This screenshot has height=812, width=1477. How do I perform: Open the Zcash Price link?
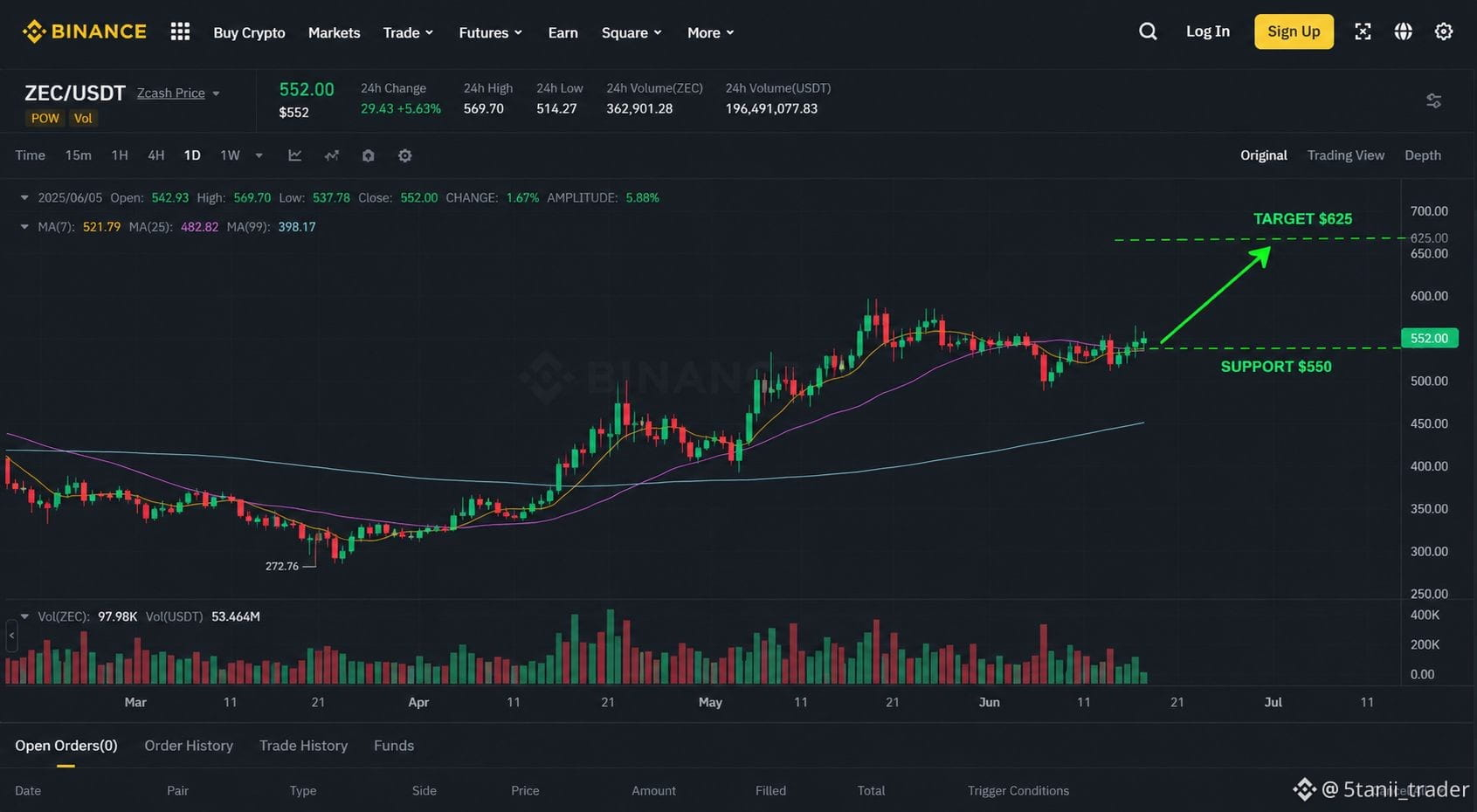click(171, 93)
